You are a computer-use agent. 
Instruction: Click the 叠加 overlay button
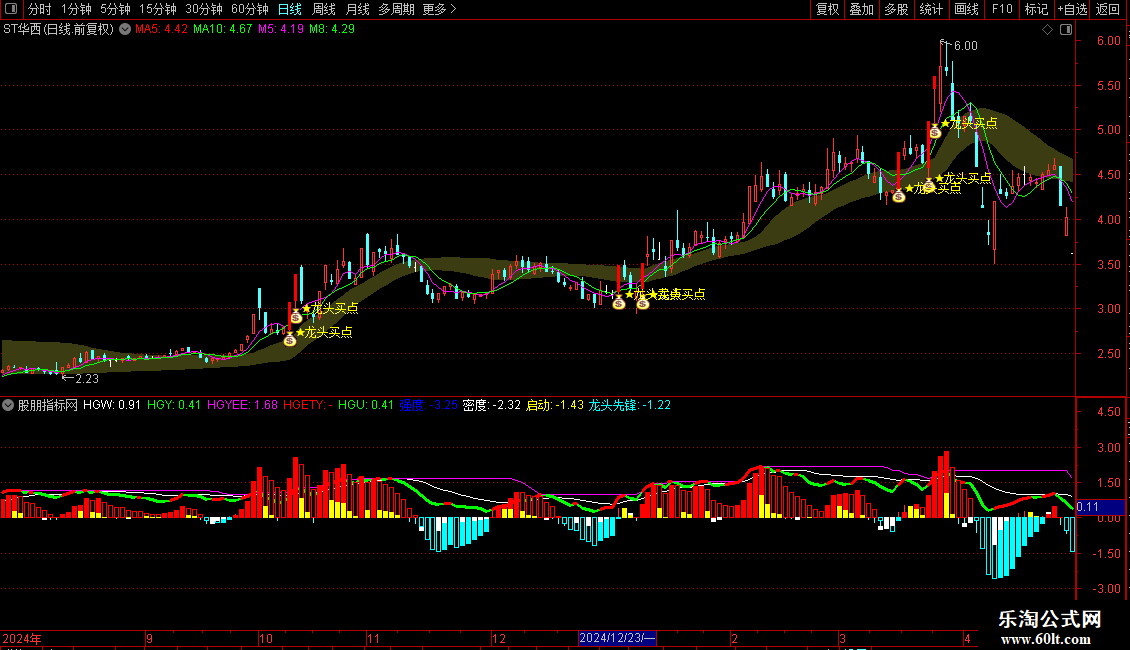tap(861, 9)
